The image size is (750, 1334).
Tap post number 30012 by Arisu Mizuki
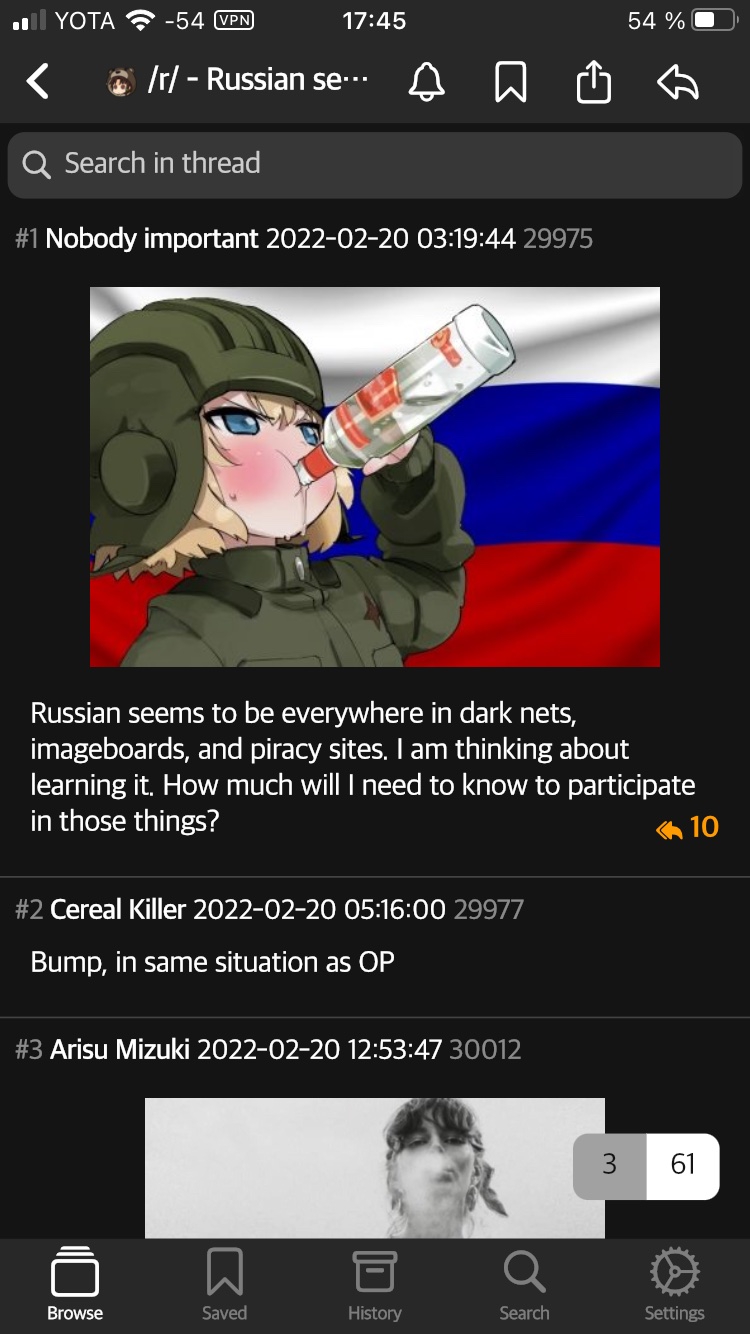485,1049
